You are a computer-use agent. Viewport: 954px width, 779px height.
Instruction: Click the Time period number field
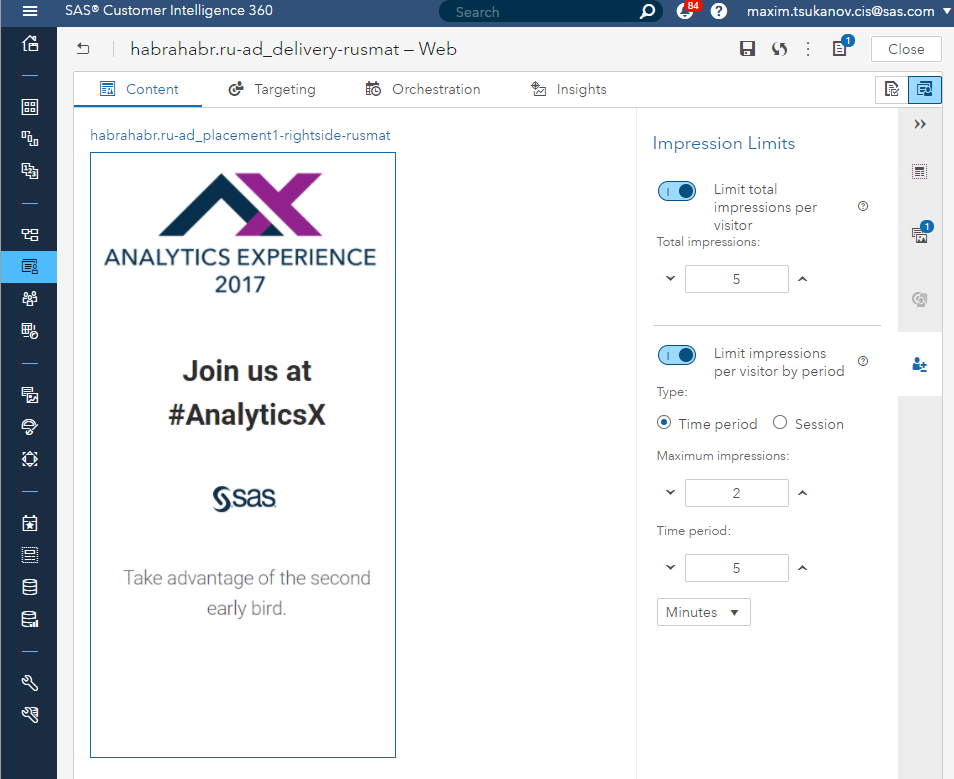point(736,567)
